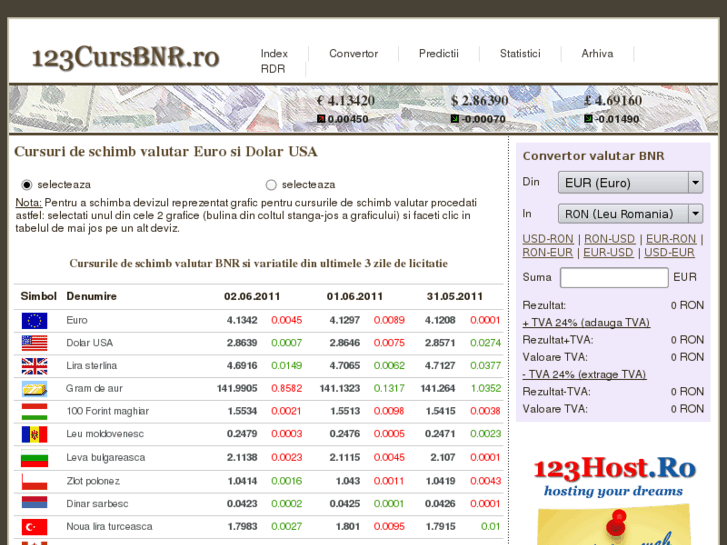Click the Turkish flag icon
Viewport: 727px width, 545px height.
pos(34,527)
